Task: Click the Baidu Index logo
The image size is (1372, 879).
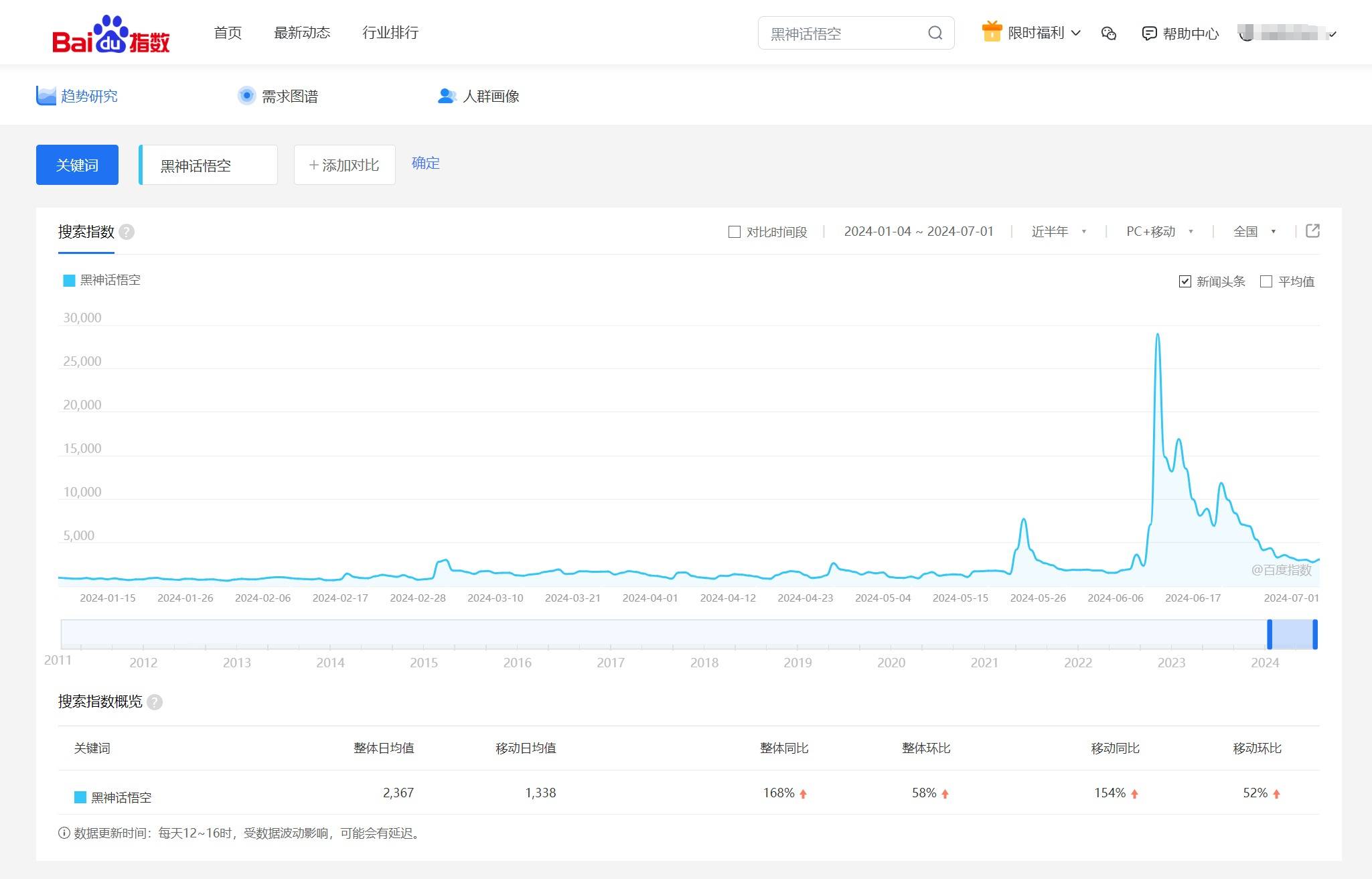Action: [x=111, y=33]
